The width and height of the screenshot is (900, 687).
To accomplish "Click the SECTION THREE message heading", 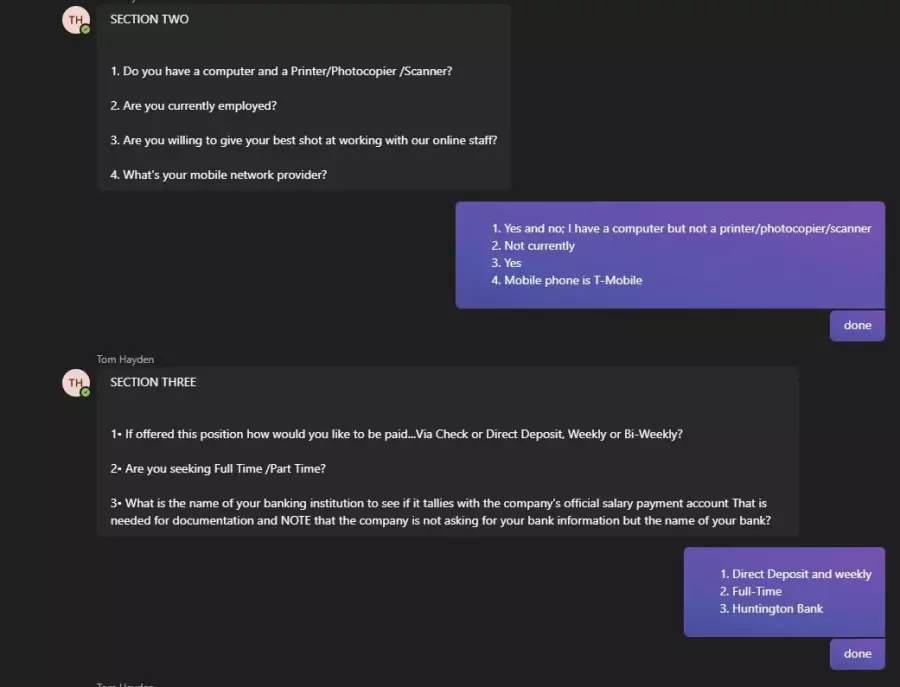I will pos(153,382).
